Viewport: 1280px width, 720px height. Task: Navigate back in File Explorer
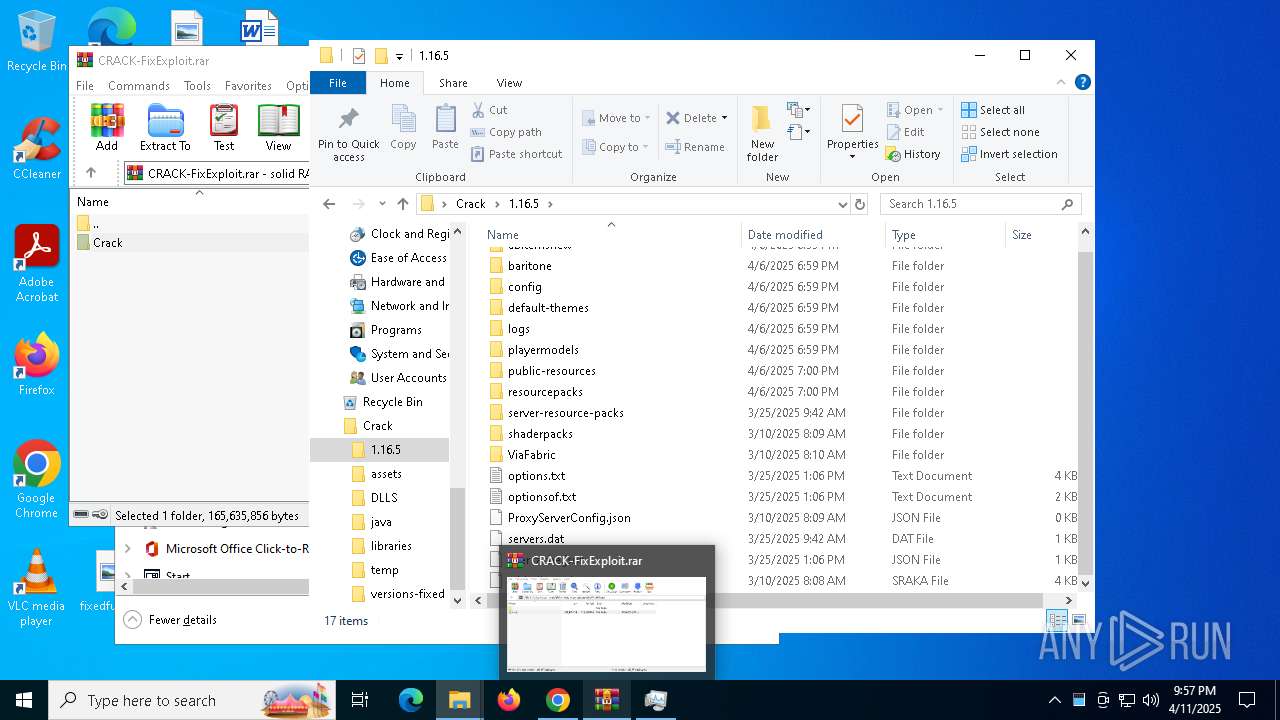coord(329,204)
